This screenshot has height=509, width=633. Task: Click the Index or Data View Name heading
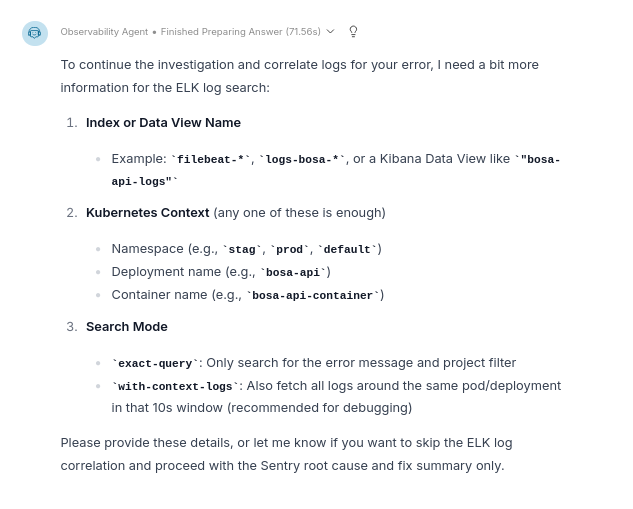coord(163,123)
